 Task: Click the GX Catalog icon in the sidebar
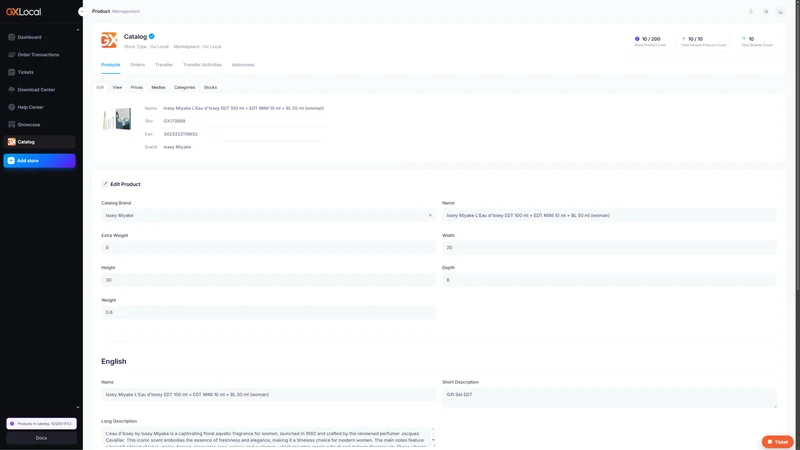(11, 142)
